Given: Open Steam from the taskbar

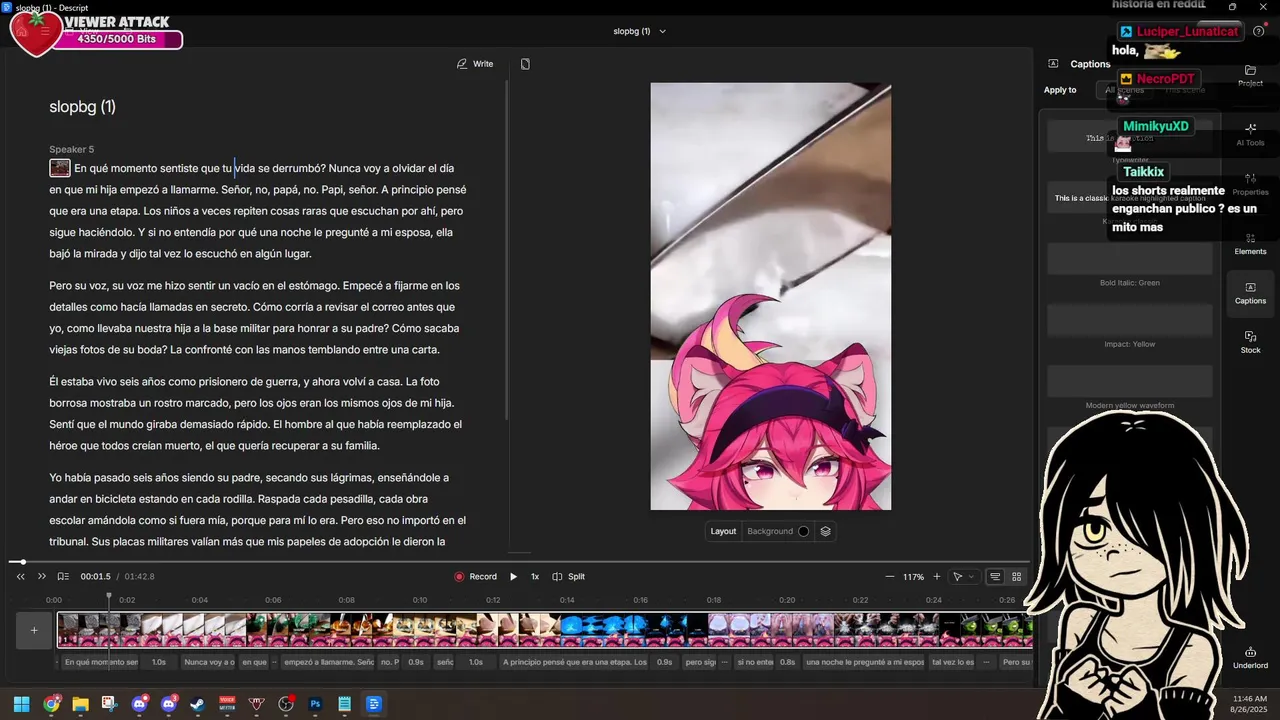Looking at the screenshot, I should click(198, 704).
